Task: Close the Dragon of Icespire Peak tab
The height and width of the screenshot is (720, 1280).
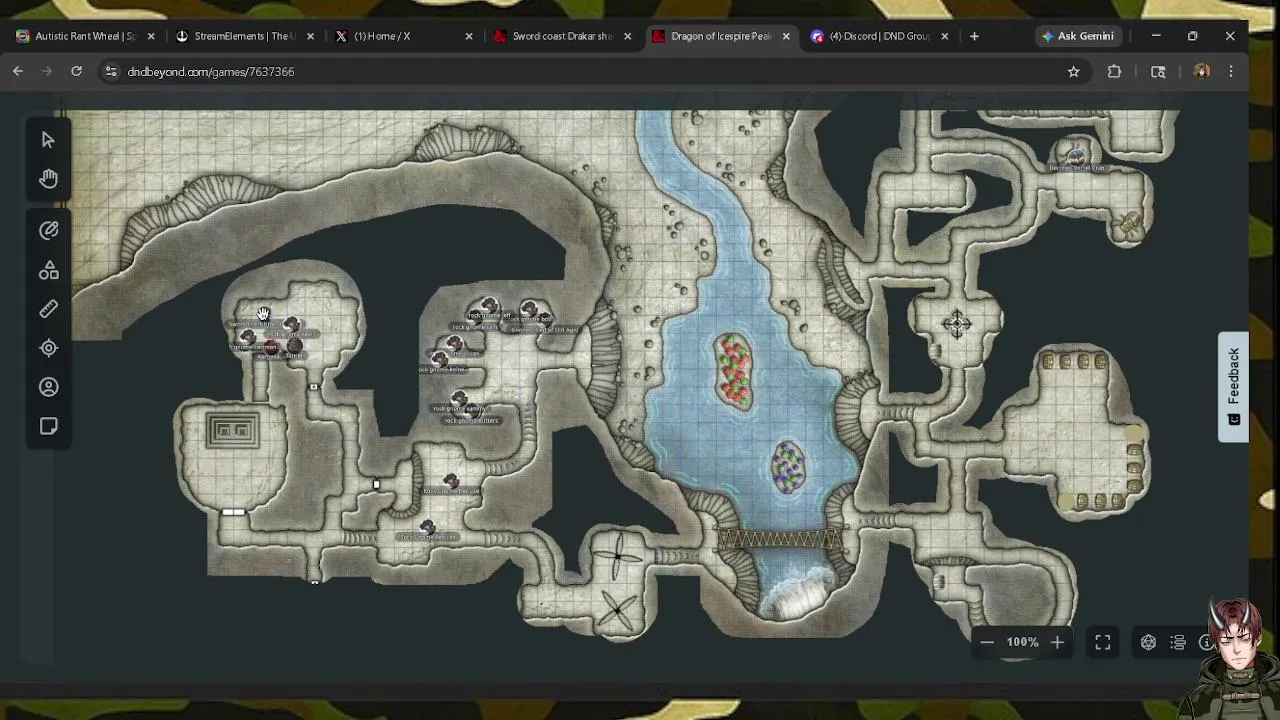Action: pos(786,36)
